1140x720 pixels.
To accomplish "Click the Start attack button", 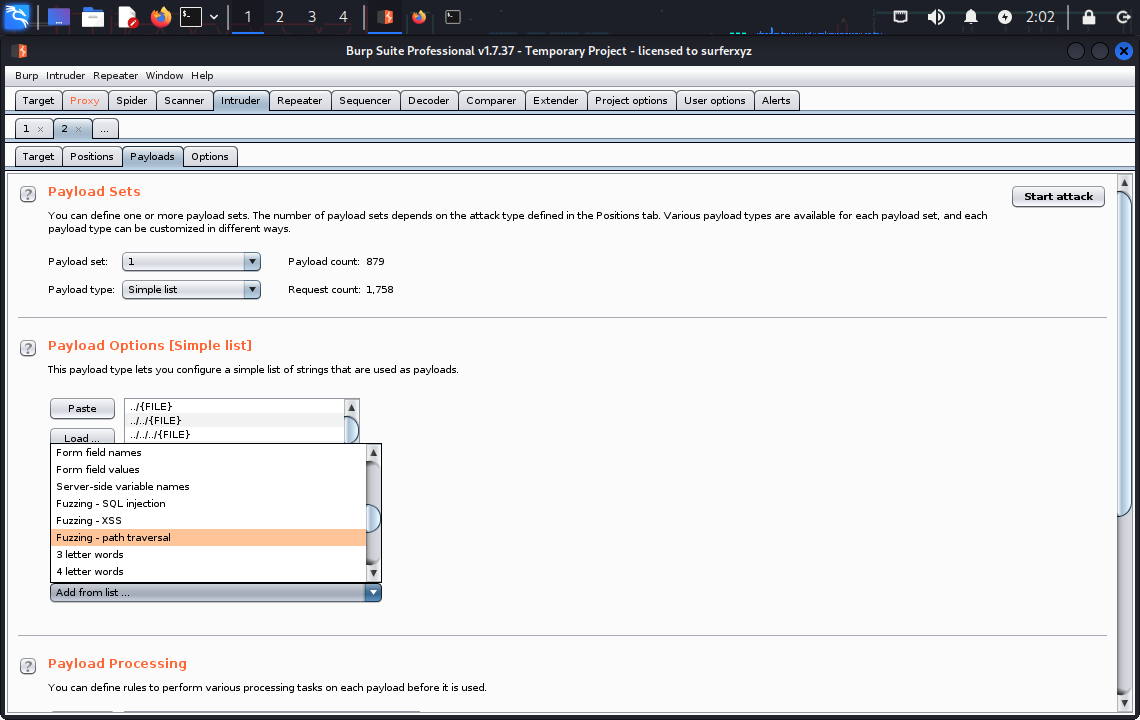I will [1058, 196].
